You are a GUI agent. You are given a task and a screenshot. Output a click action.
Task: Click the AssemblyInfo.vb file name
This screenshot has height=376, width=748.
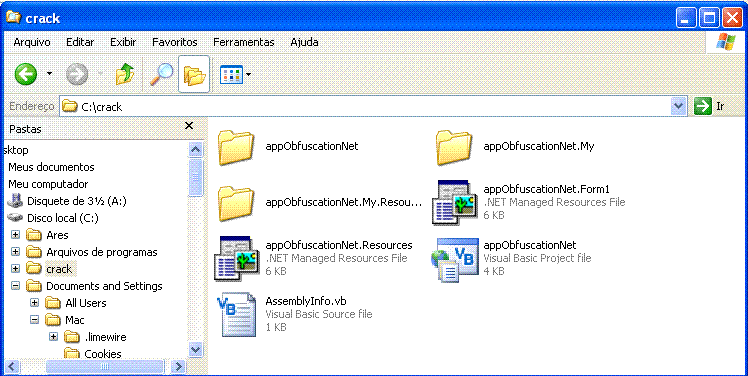click(306, 302)
